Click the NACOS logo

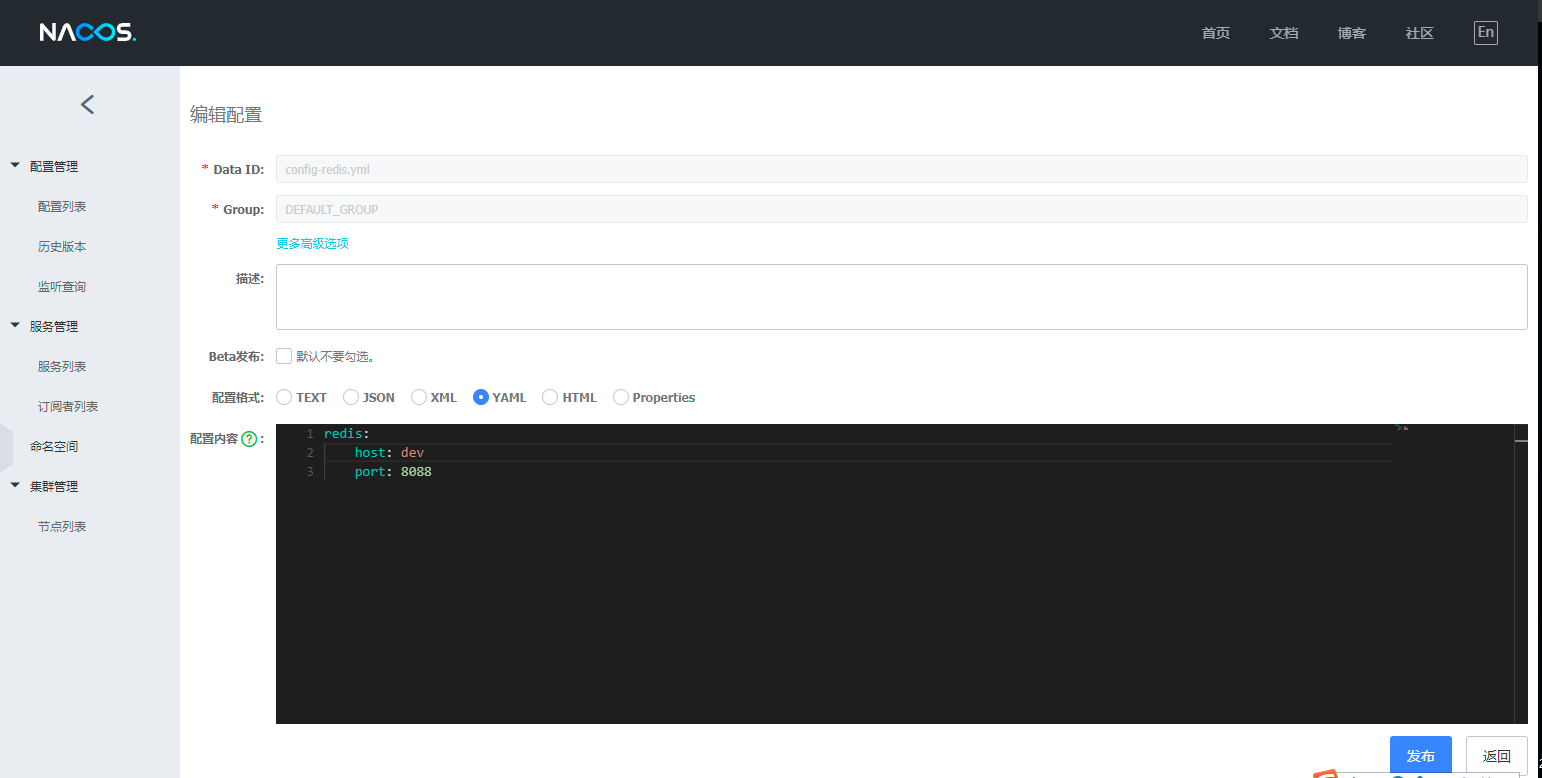88,31
